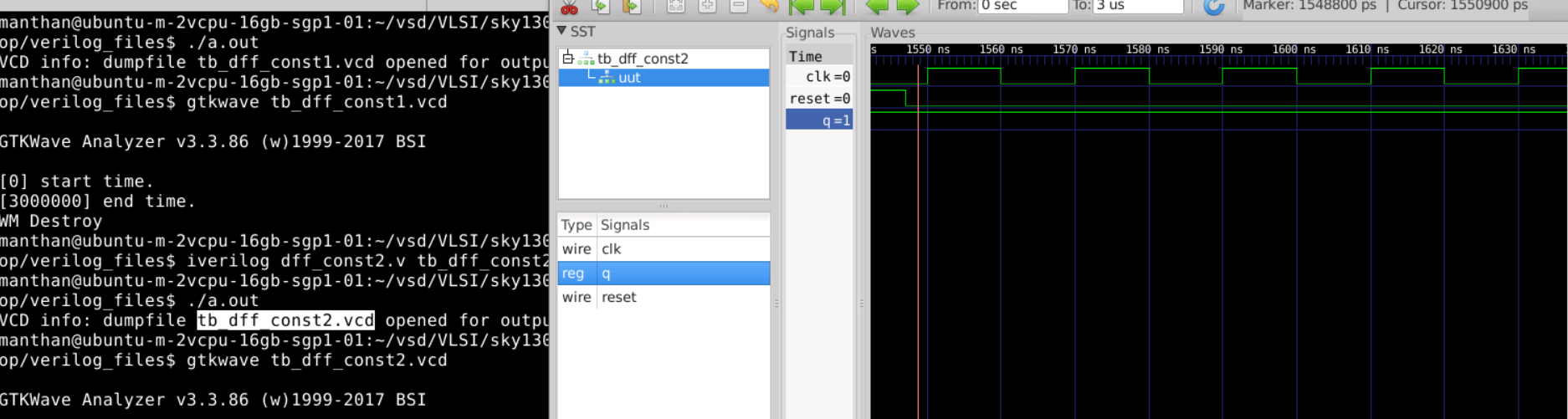Jump to start of waveform time
The height and width of the screenshot is (419, 1568).
[x=802, y=7]
